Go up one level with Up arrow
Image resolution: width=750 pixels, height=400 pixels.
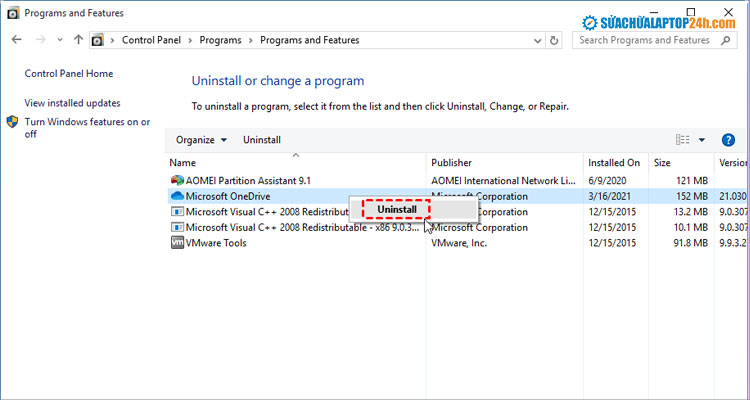[78, 40]
